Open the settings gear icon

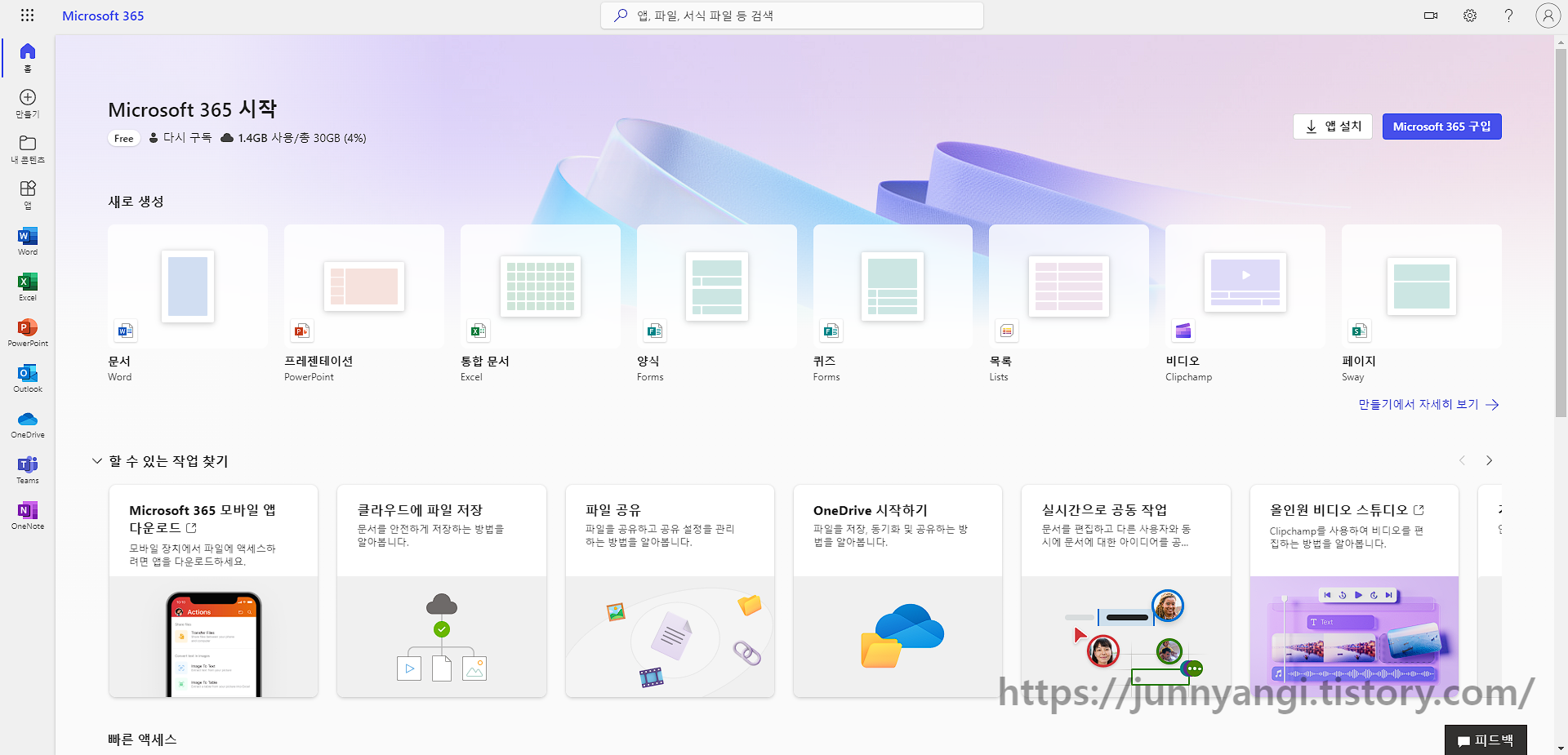1470,16
